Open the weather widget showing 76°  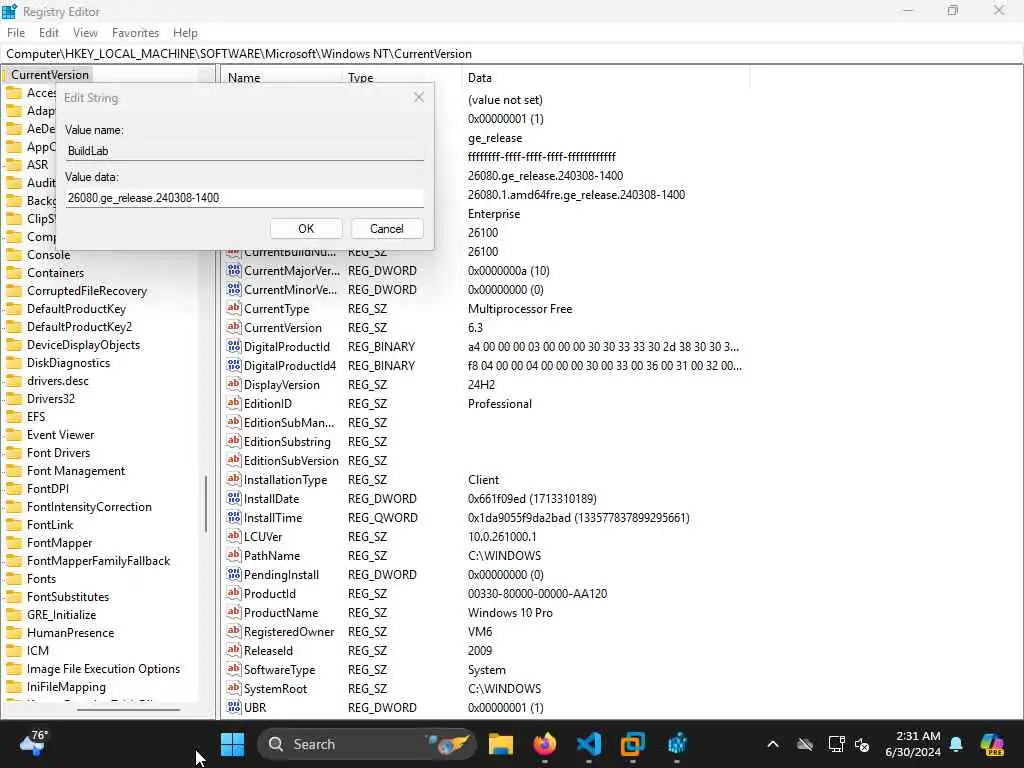pyautogui.click(x=33, y=743)
